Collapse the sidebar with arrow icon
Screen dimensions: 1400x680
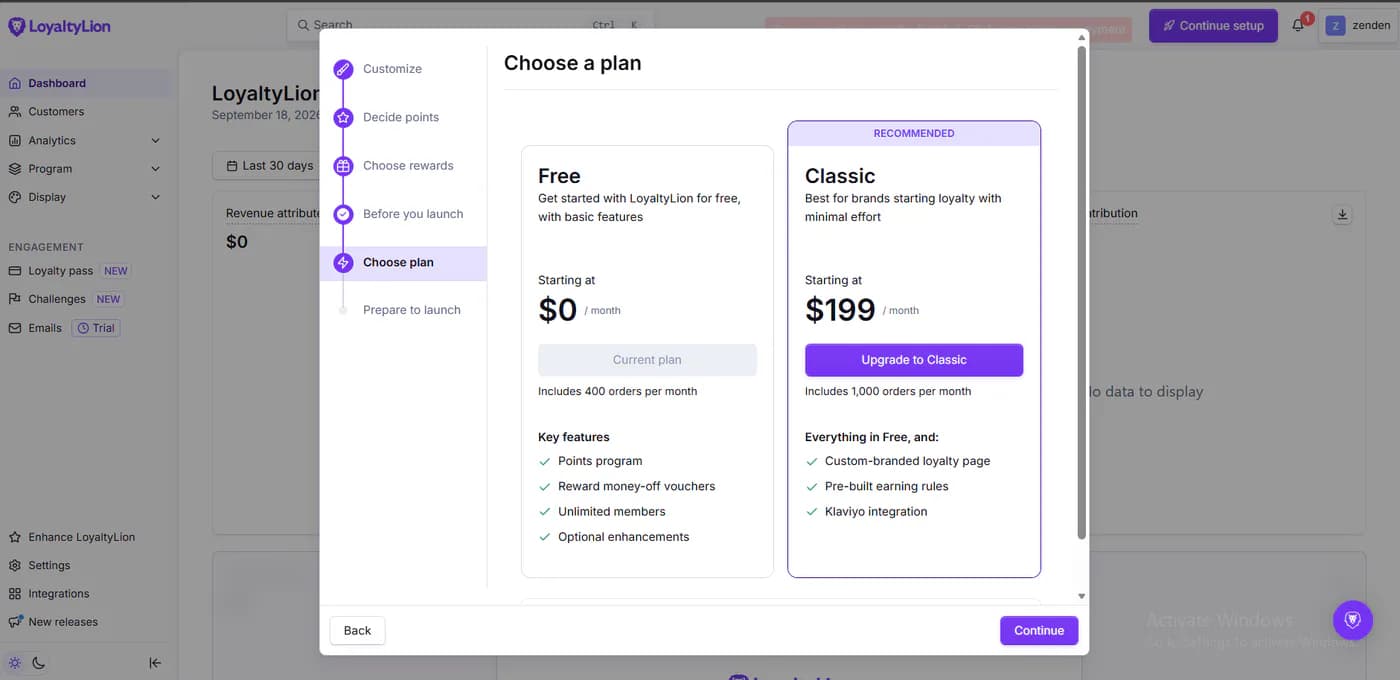pyautogui.click(x=155, y=662)
